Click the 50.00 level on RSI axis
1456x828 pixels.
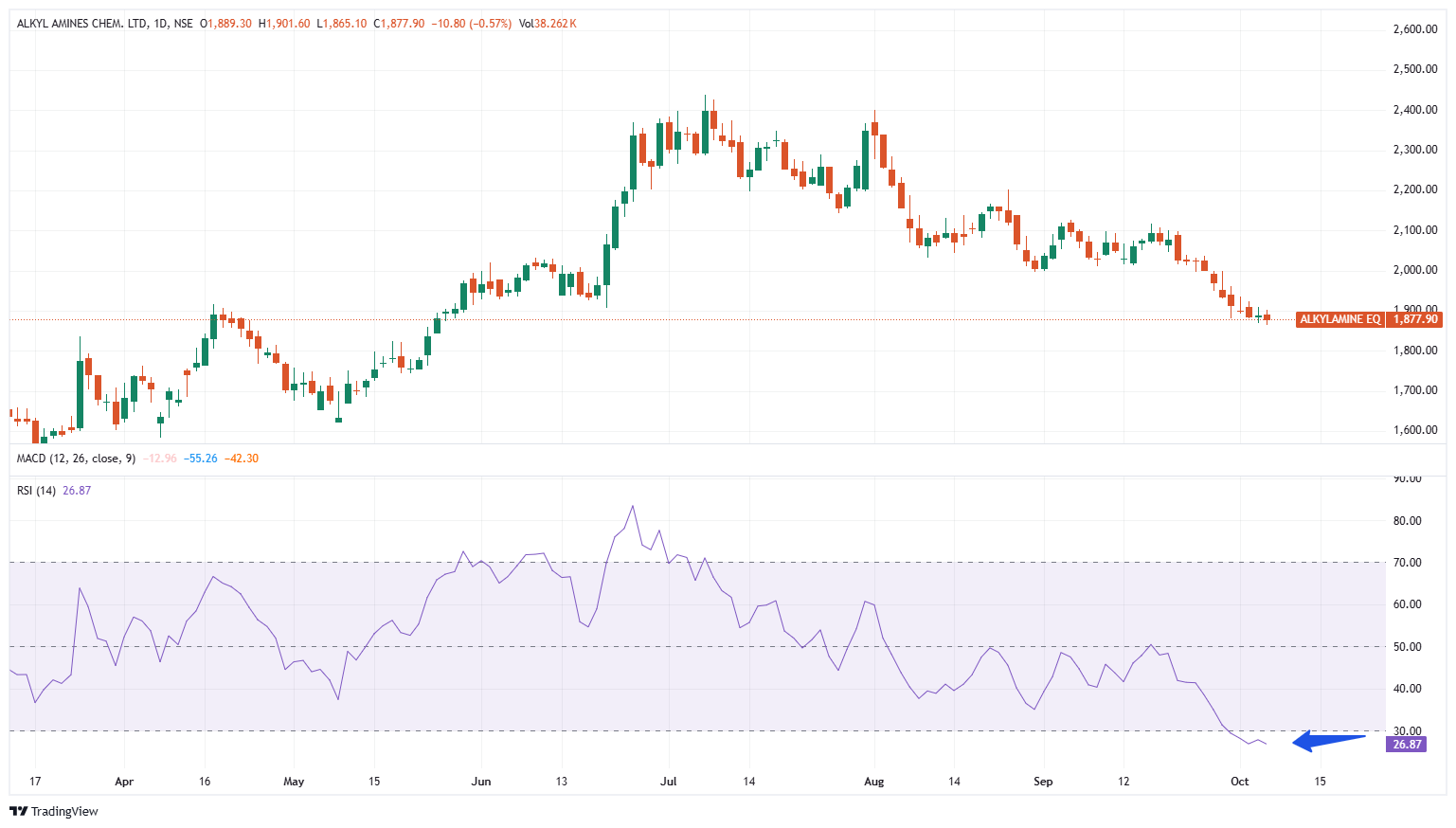click(x=1408, y=647)
